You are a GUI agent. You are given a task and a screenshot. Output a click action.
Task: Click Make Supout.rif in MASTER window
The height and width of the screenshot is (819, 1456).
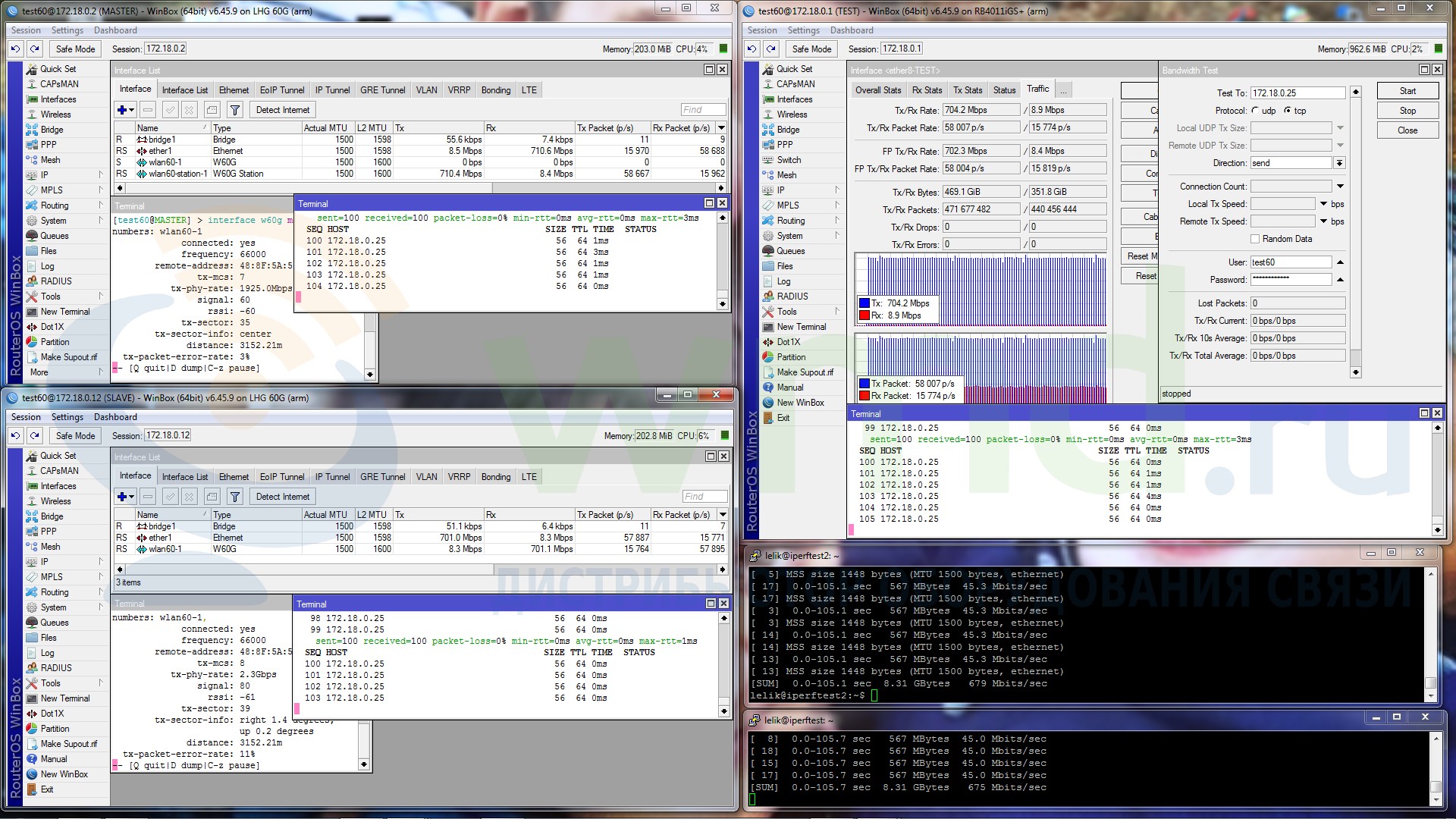pos(68,357)
